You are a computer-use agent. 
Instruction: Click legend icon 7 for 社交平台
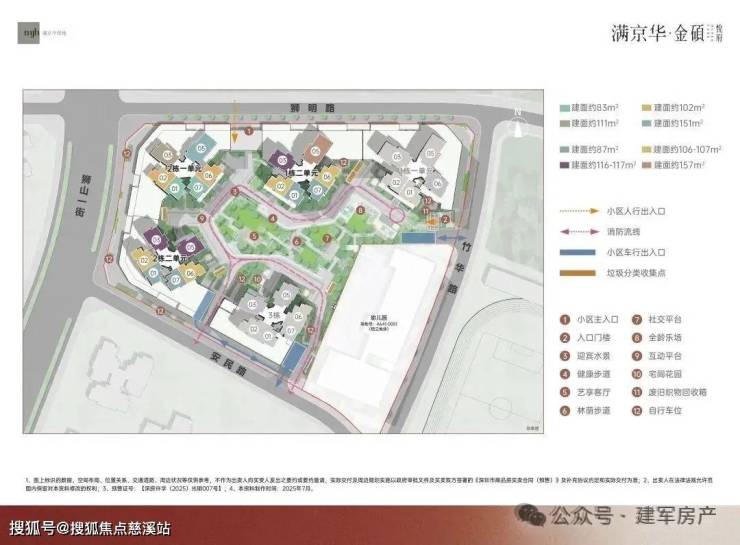[x=637, y=319]
